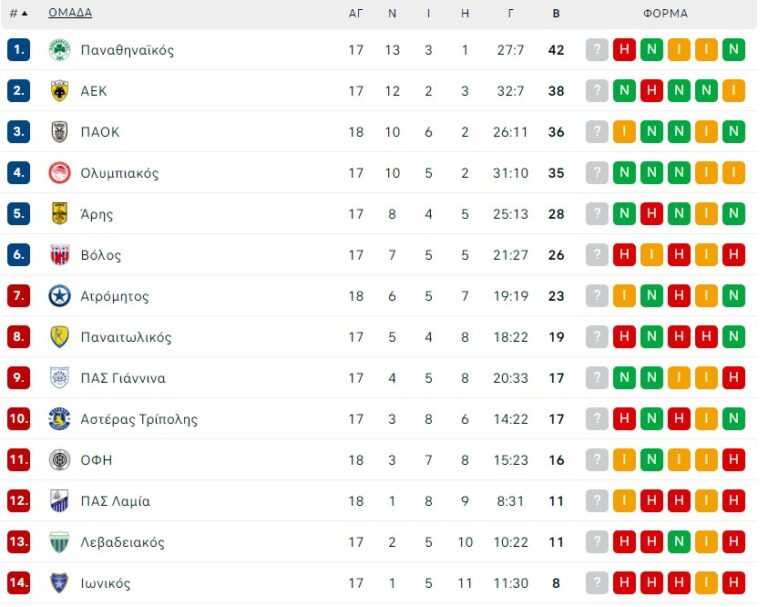Click the ΦΟΡΜΑ column header
The height and width of the screenshot is (607, 768).
pyautogui.click(x=665, y=13)
